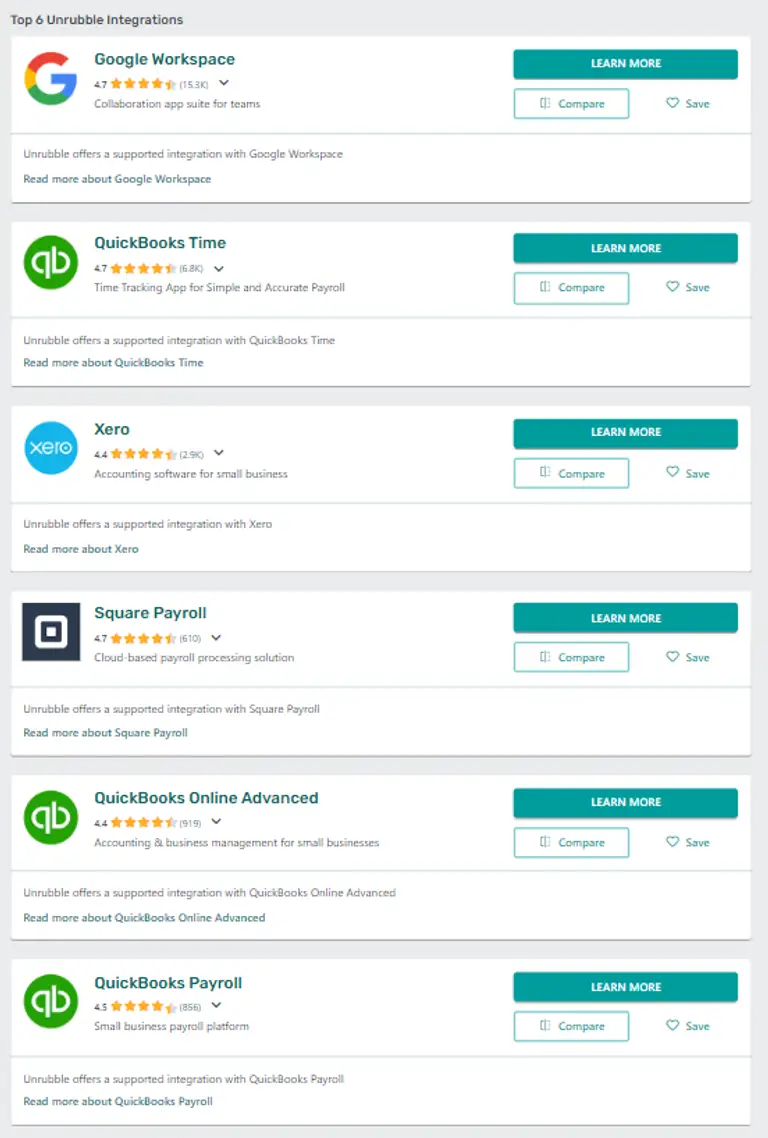Click the QuickBooks Payroll logo icon
The height and width of the screenshot is (1138, 768).
50,1001
